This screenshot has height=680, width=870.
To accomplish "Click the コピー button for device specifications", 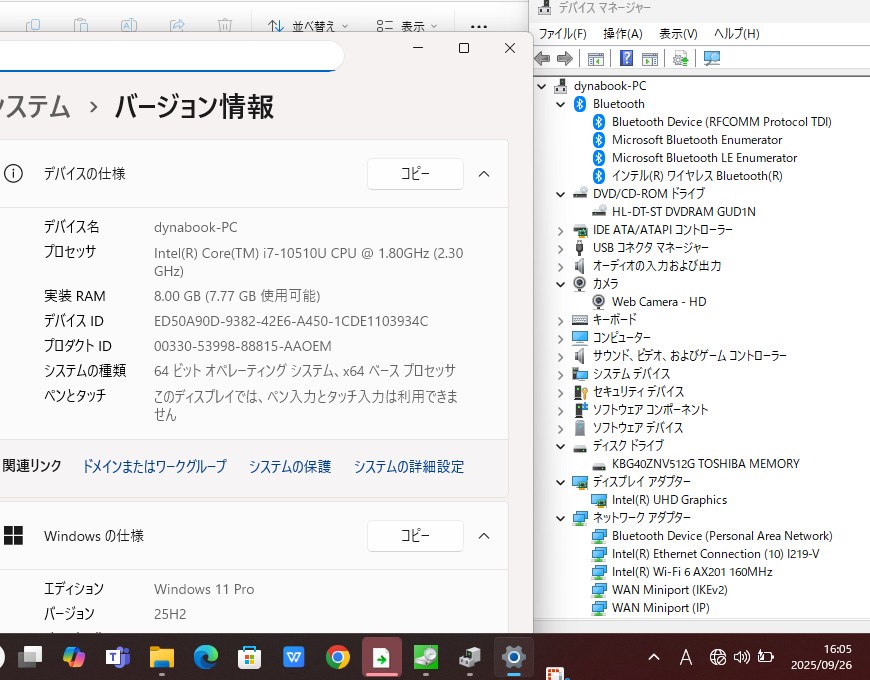I will [x=415, y=174].
